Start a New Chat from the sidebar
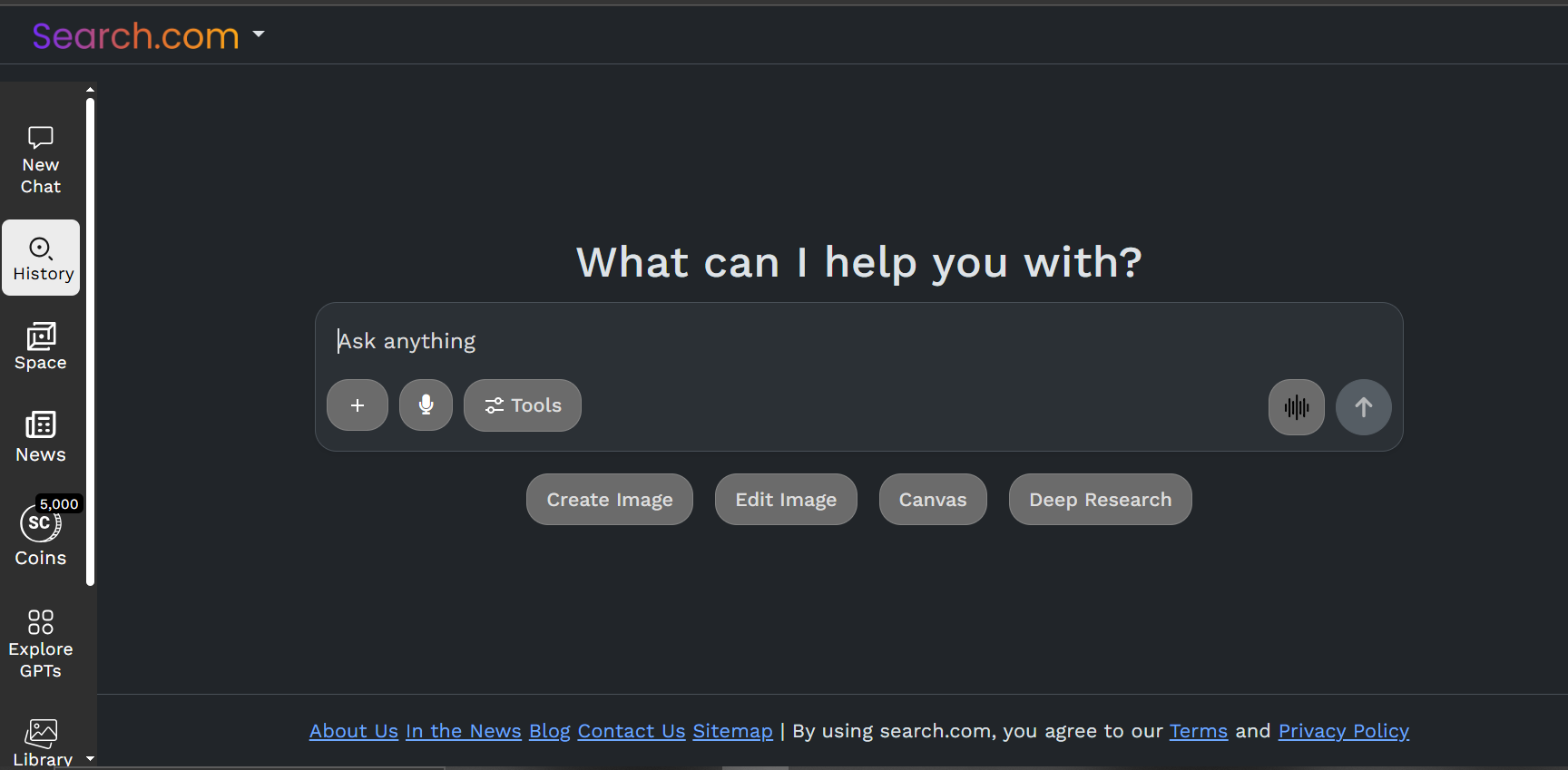 [40, 160]
